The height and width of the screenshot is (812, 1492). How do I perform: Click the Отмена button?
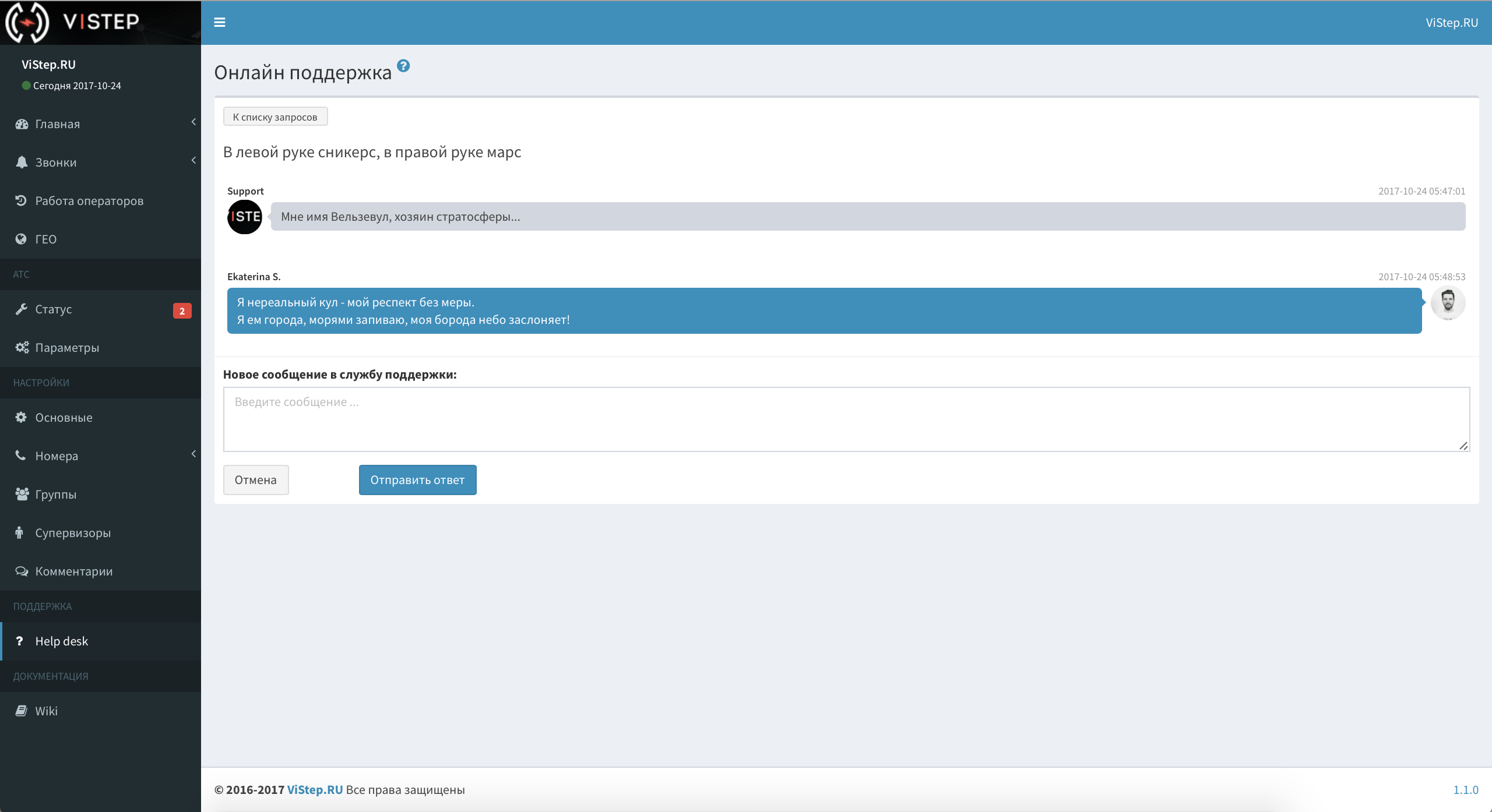point(255,480)
